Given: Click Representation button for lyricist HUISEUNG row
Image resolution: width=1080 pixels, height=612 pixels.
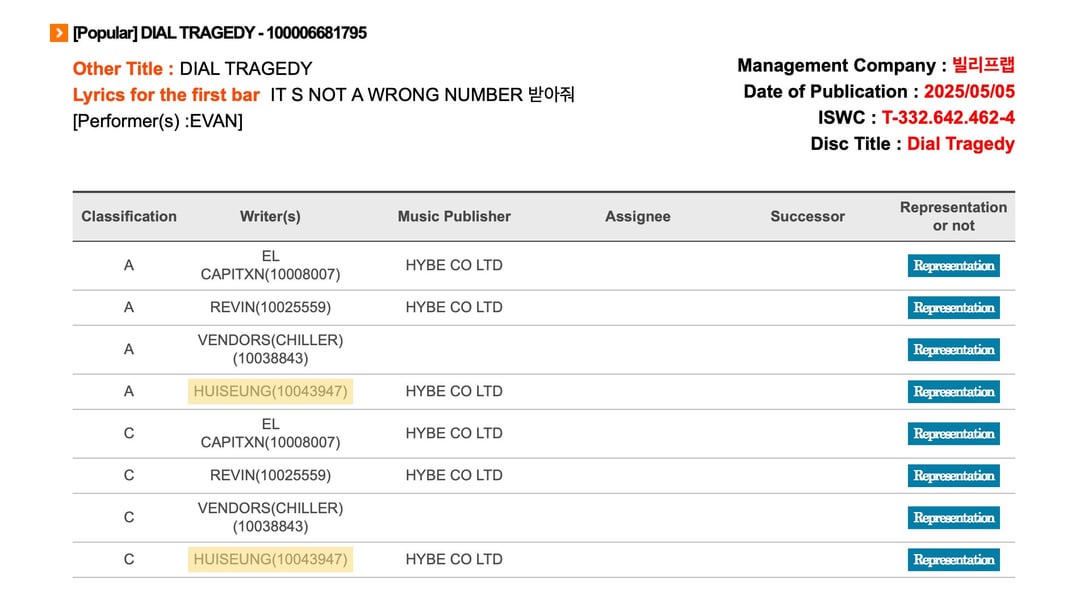Looking at the screenshot, I should tap(953, 392).
